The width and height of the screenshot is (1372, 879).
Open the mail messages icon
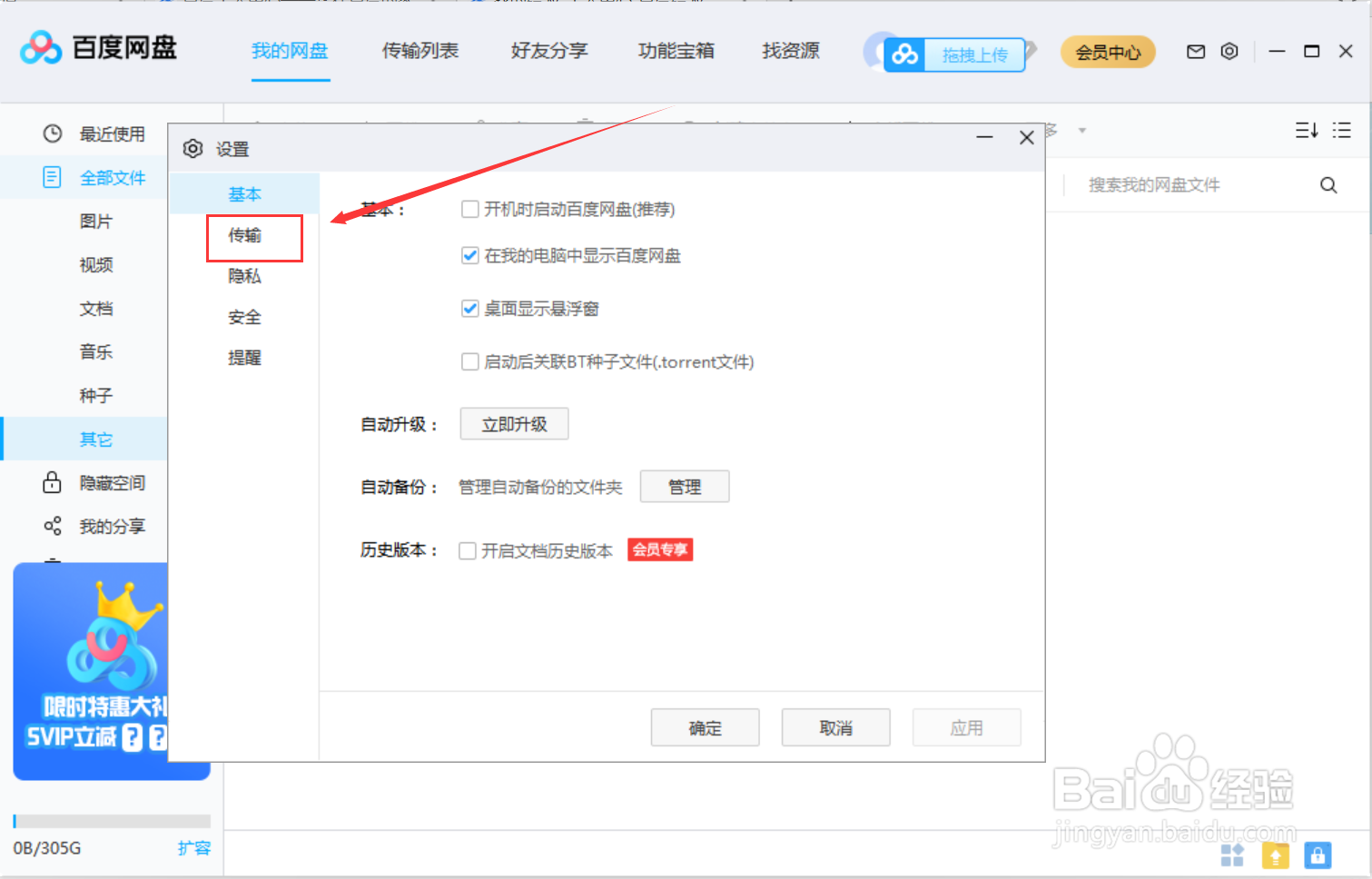tap(1196, 52)
